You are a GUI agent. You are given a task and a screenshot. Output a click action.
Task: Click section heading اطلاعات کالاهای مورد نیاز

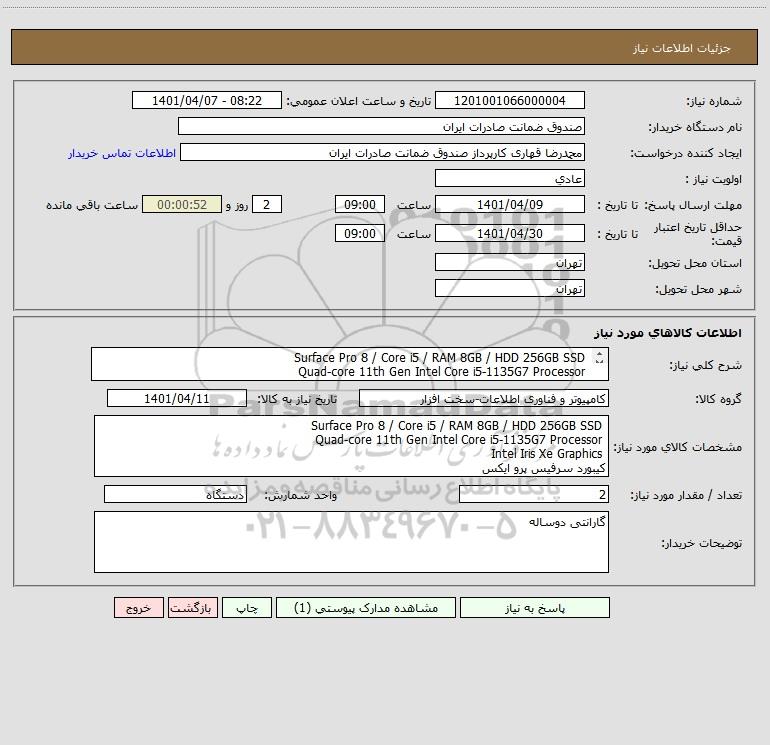point(668,333)
